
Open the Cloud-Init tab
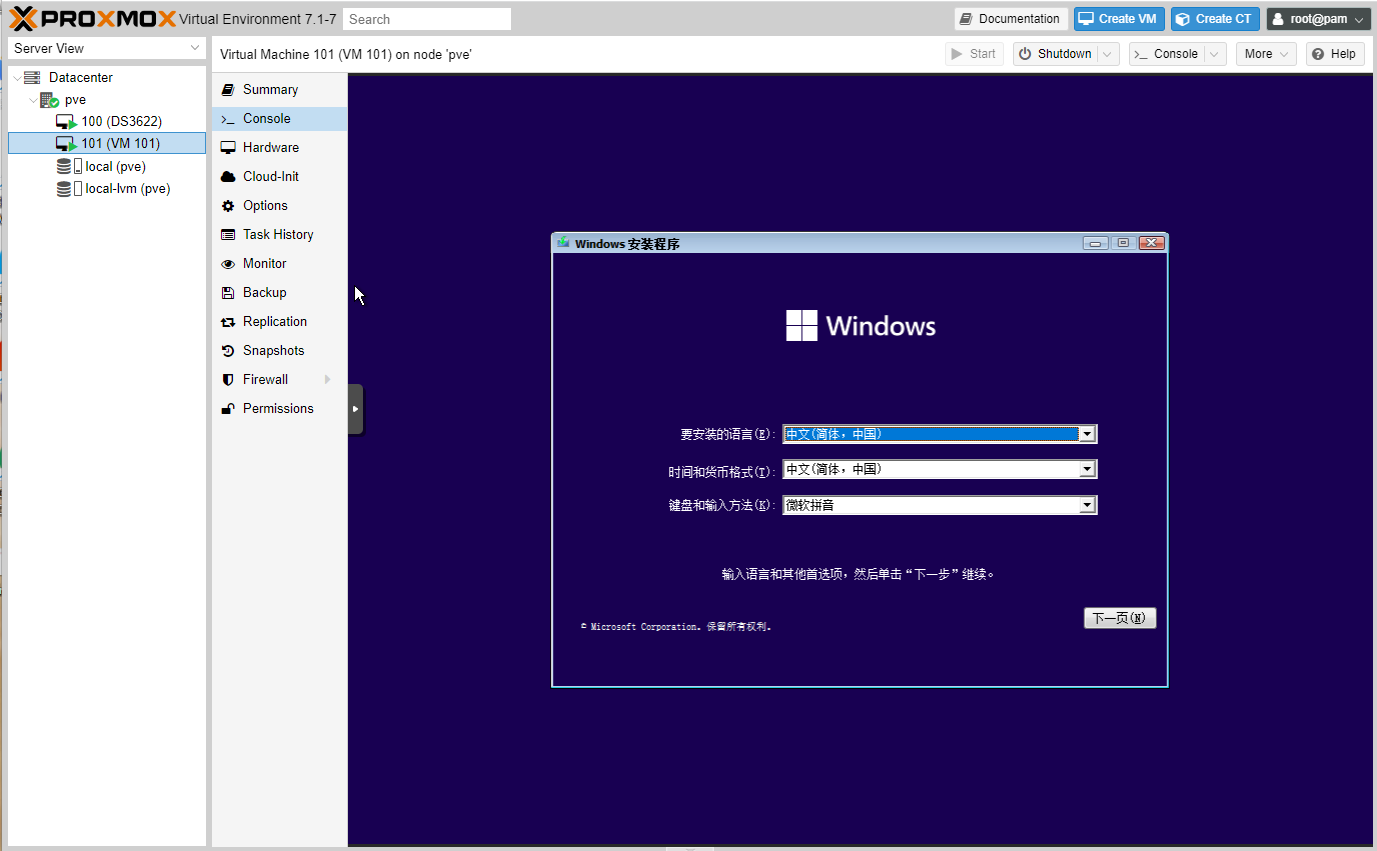point(280,176)
